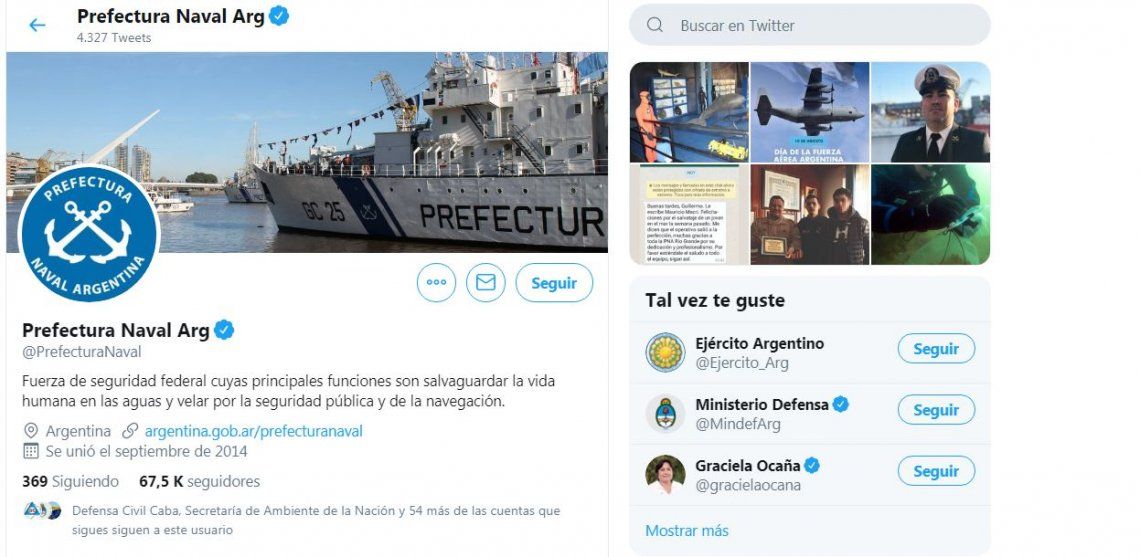This screenshot has width=1140, height=557.
Task: View the 67,5 K seguidores list
Action: (199, 481)
